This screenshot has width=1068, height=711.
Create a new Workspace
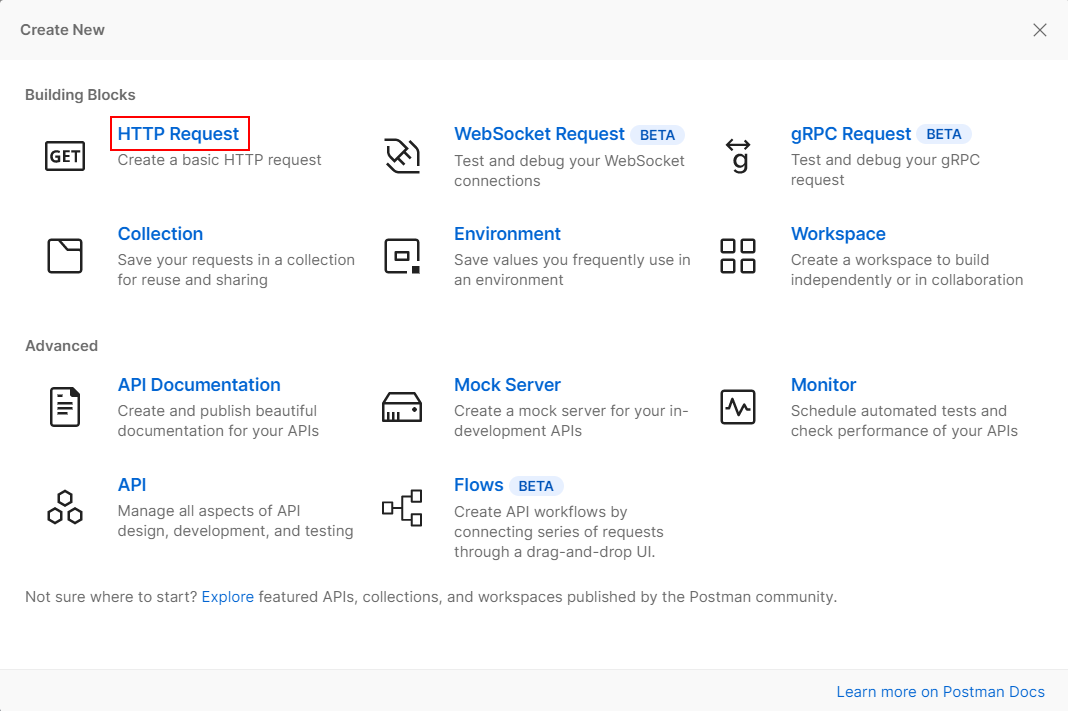(838, 234)
